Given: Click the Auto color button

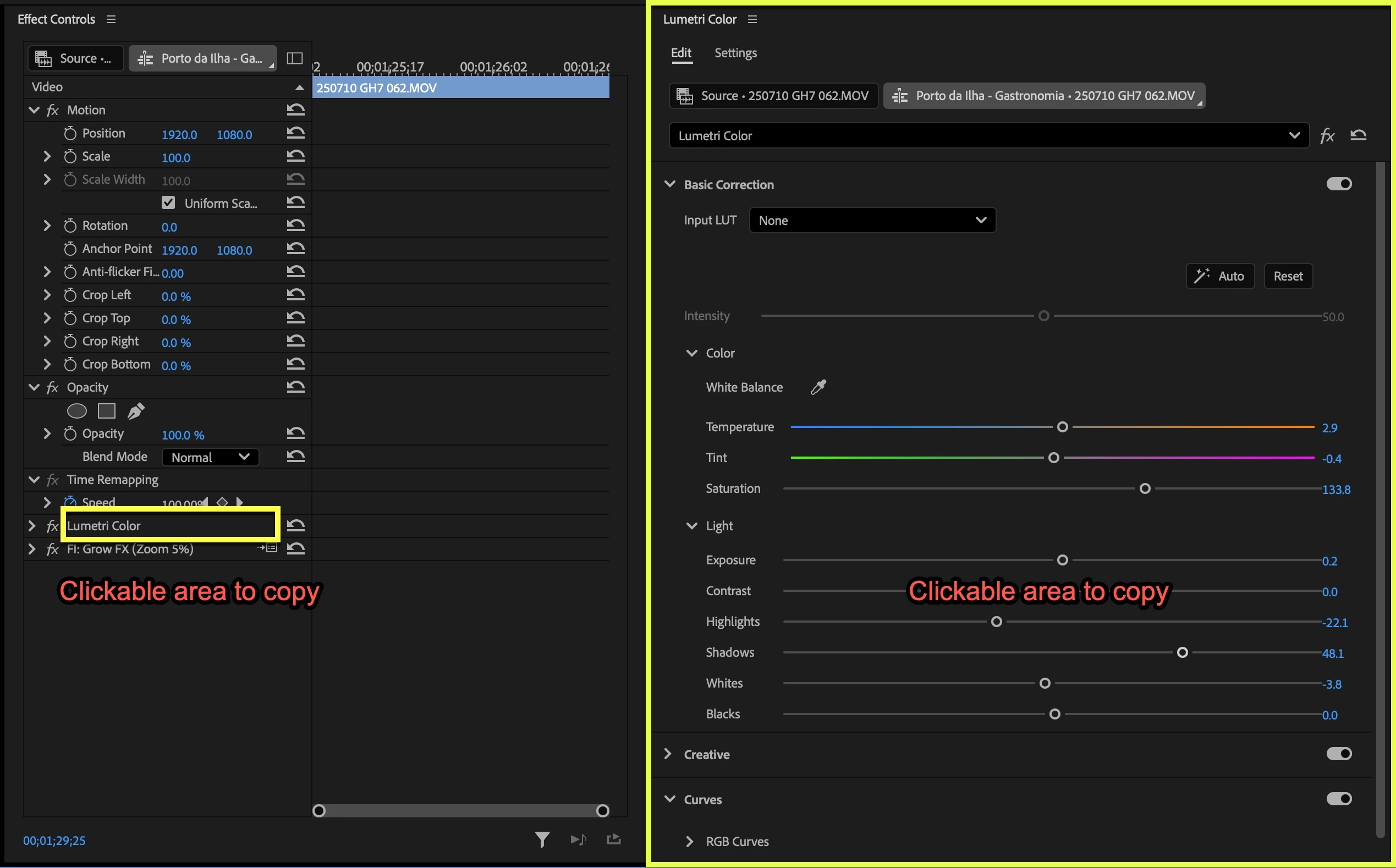Looking at the screenshot, I should pyautogui.click(x=1220, y=276).
